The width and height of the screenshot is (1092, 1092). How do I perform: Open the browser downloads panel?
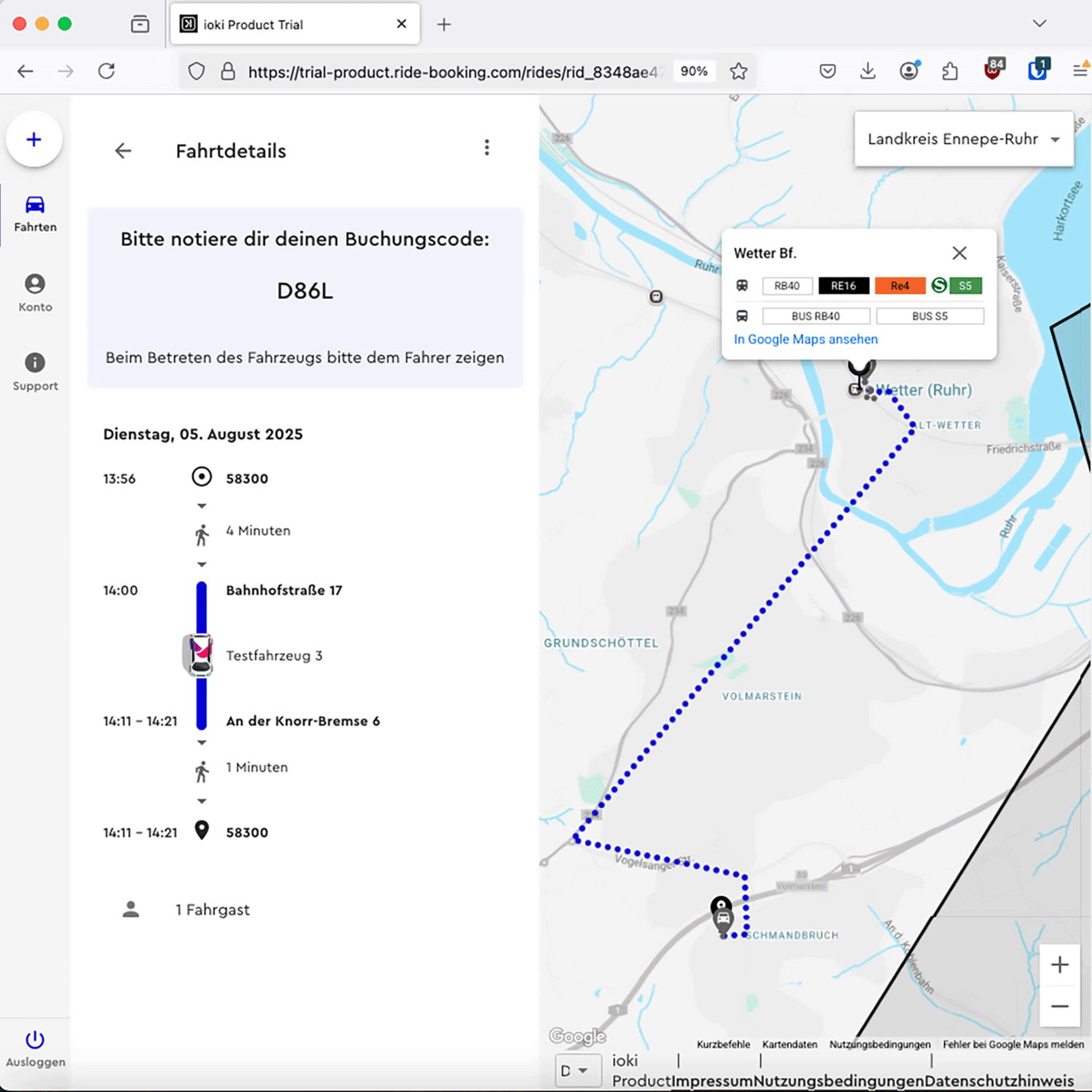(x=868, y=71)
